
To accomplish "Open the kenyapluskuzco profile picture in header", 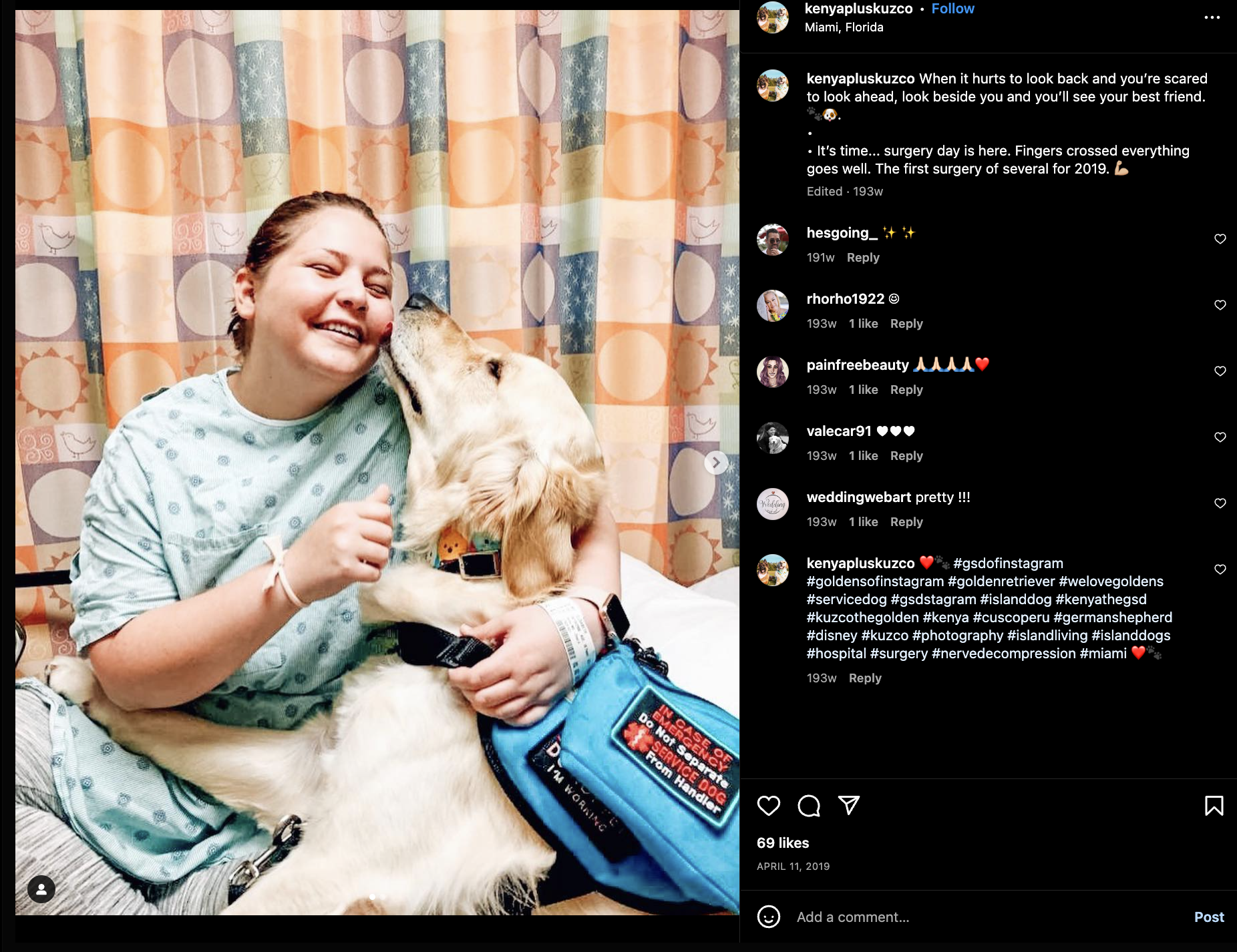I will click(773, 17).
